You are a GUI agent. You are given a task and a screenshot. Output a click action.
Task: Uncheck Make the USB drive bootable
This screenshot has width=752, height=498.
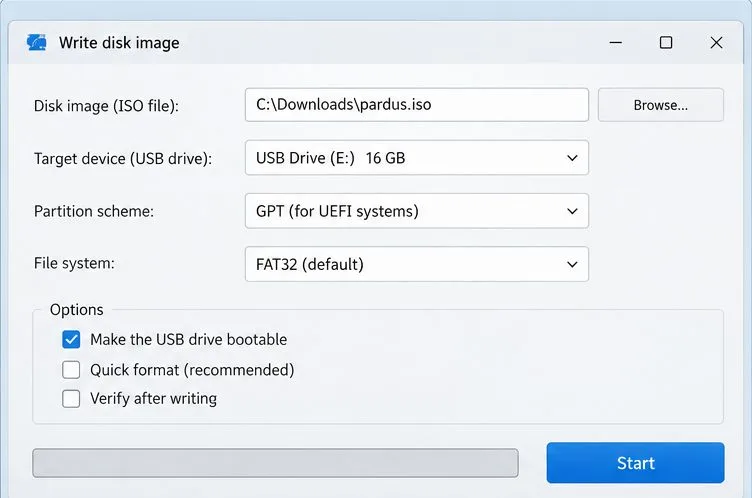coord(71,340)
